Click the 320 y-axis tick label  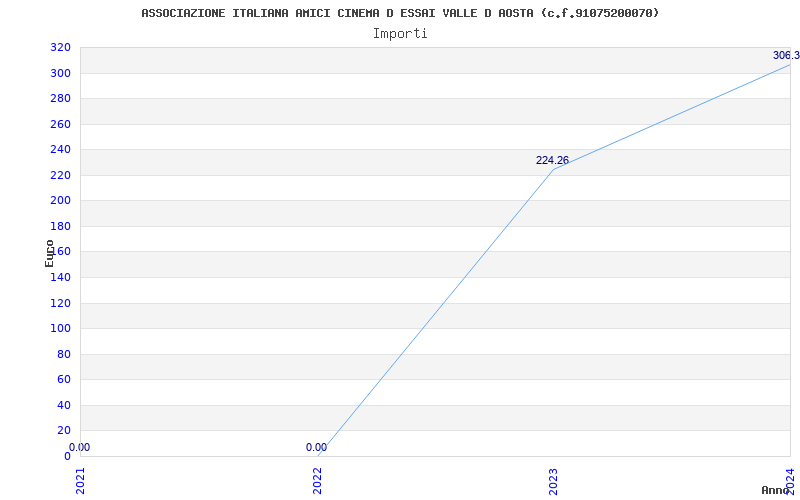pyautogui.click(x=60, y=47)
